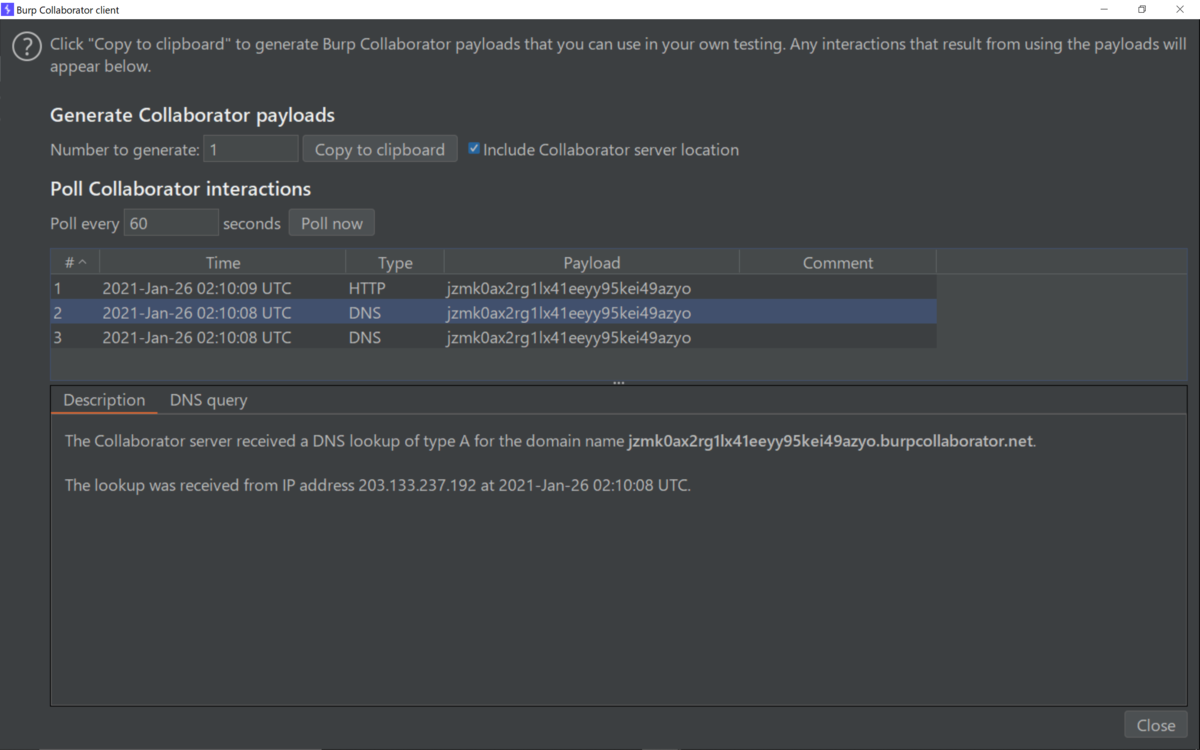This screenshot has width=1200, height=750.
Task: Sort by the Comment column header
Action: (x=838, y=262)
